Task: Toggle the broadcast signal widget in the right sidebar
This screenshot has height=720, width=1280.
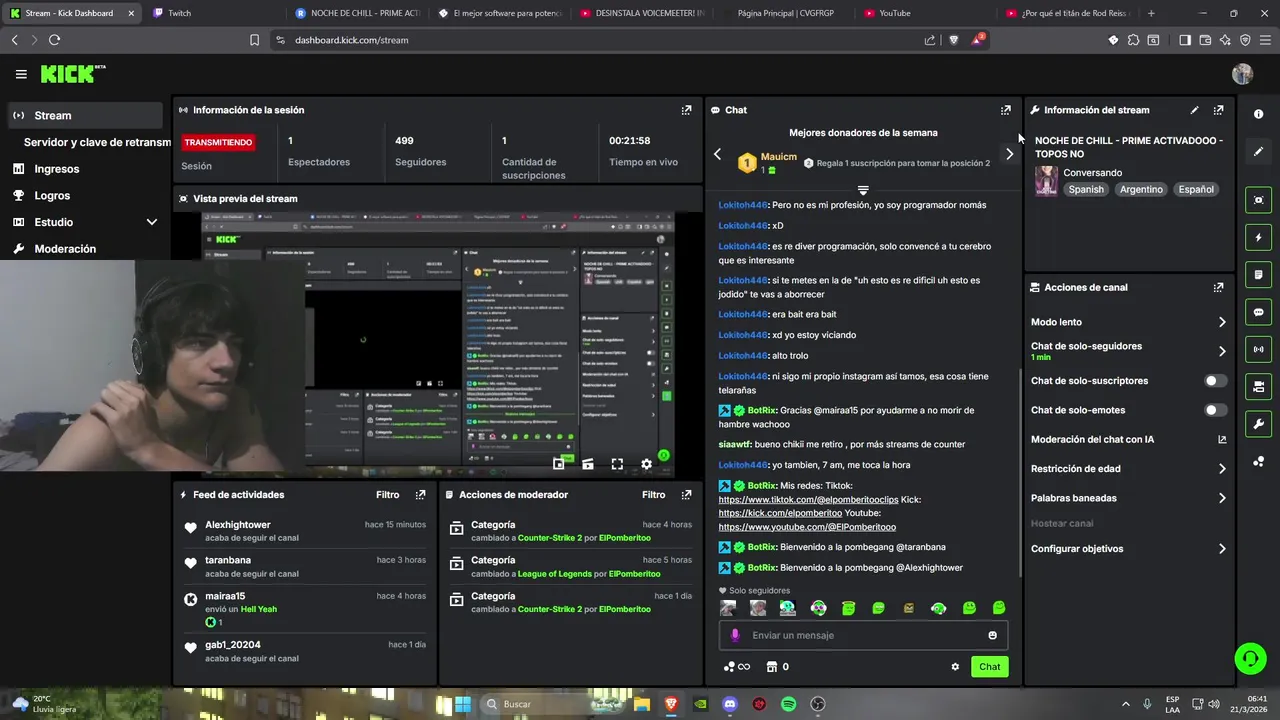Action: click(x=1259, y=349)
